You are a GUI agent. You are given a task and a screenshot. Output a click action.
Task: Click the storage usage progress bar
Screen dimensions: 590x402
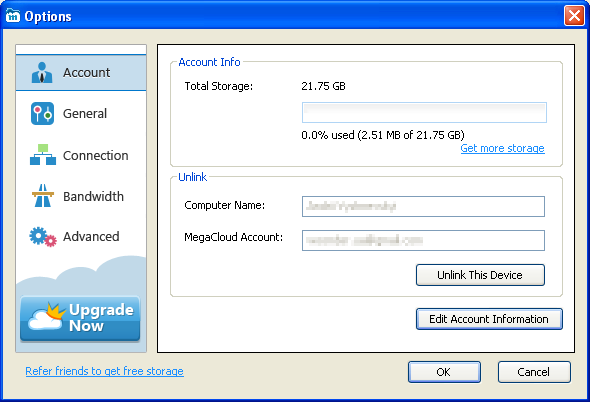(x=424, y=113)
